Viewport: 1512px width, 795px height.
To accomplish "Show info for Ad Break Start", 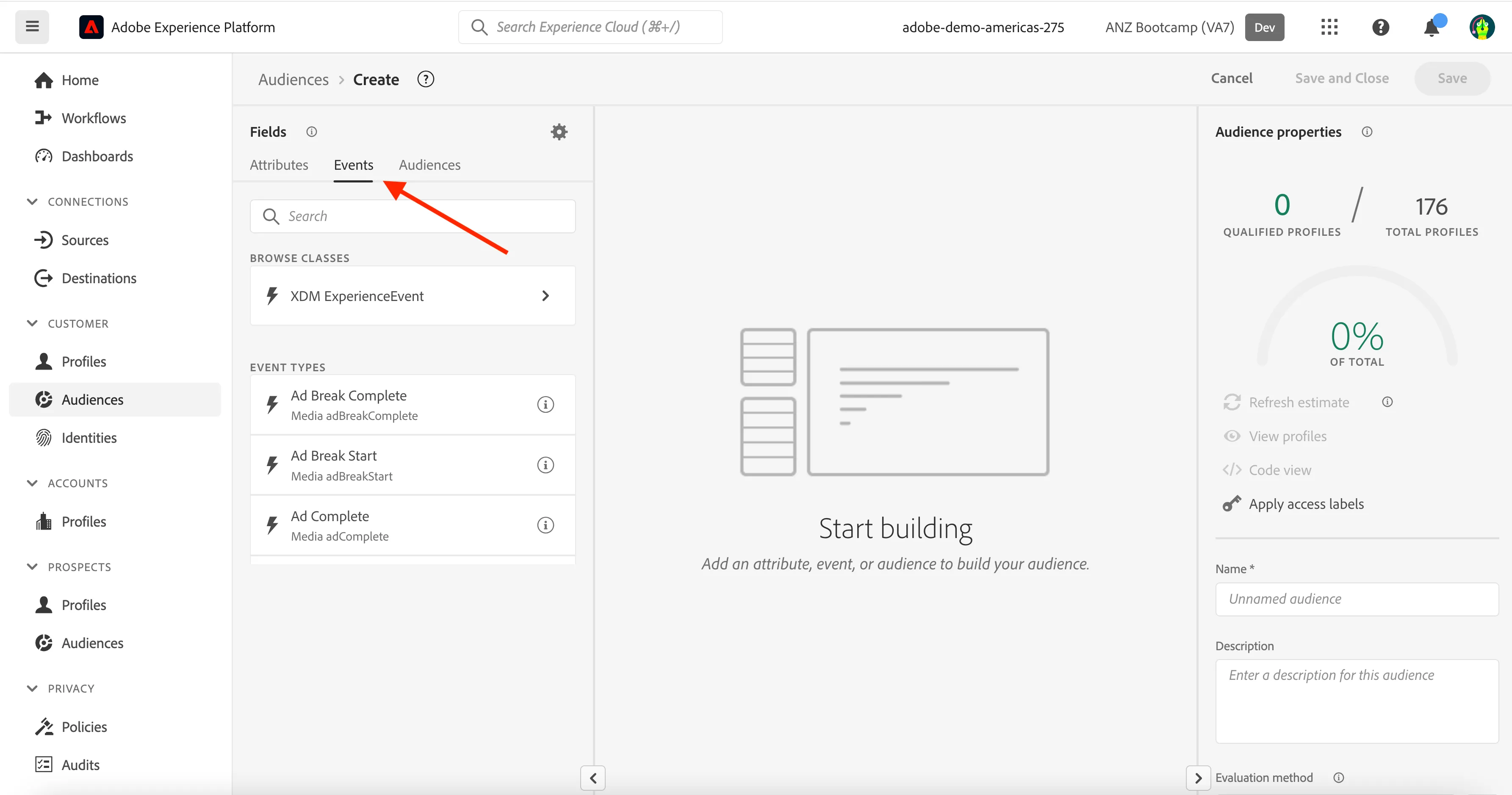I will click(545, 465).
